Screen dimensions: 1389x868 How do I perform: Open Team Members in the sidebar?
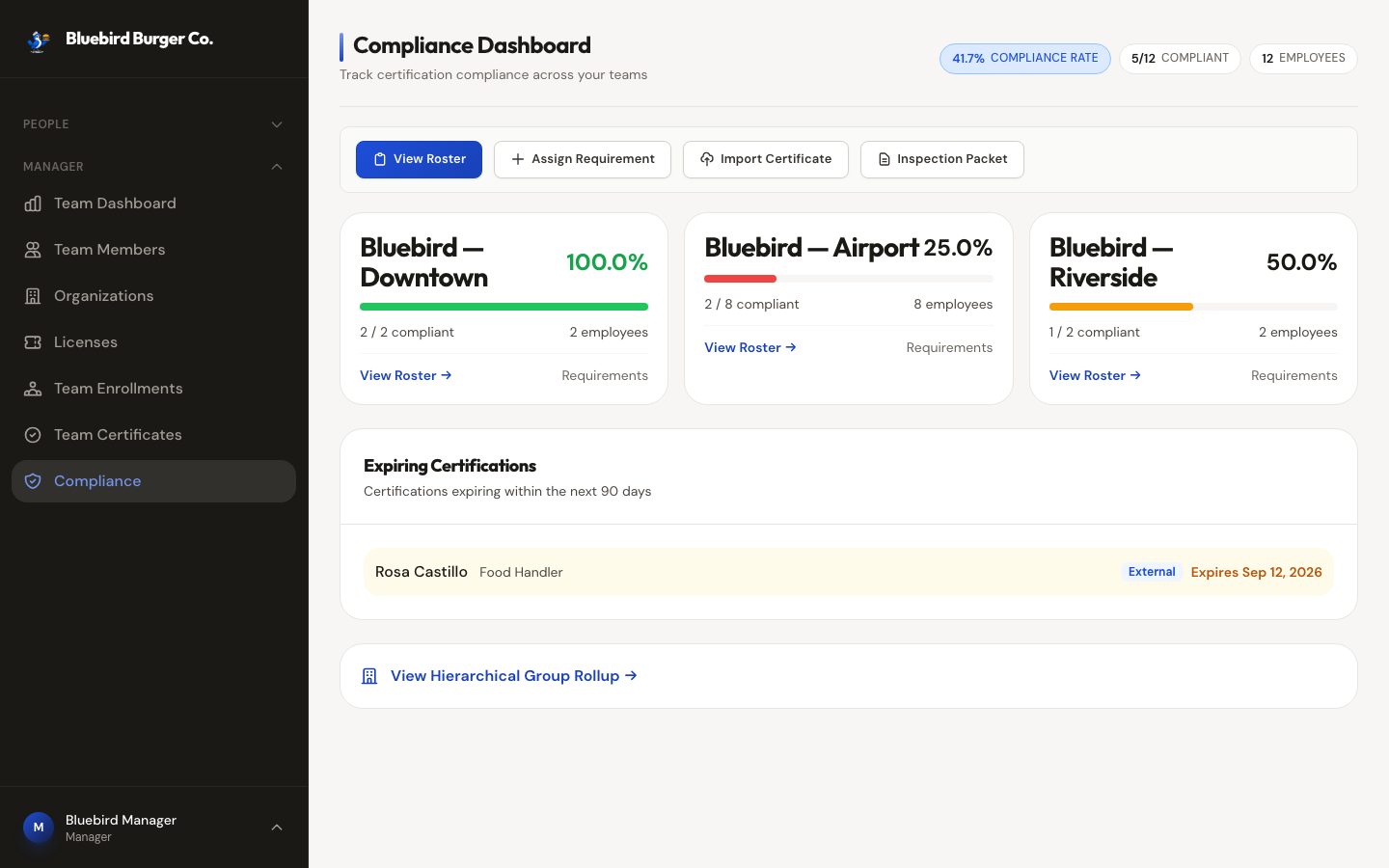point(153,250)
